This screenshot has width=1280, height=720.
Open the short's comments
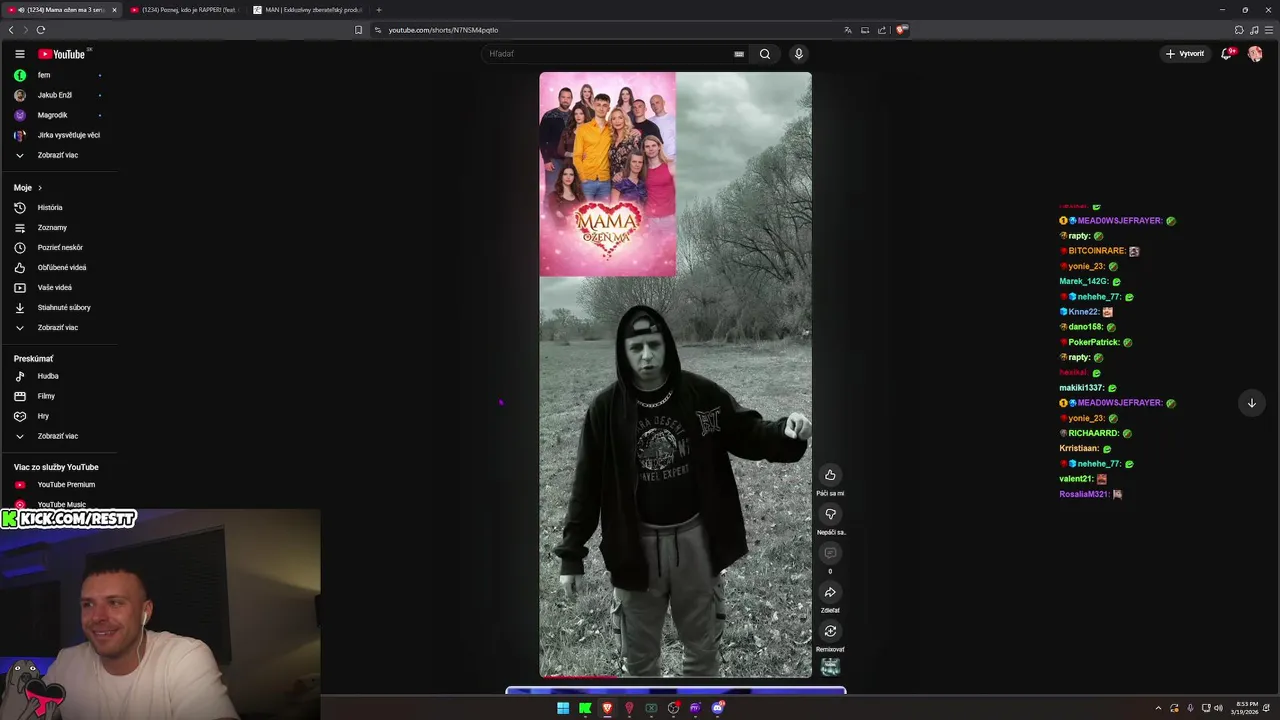pos(830,553)
